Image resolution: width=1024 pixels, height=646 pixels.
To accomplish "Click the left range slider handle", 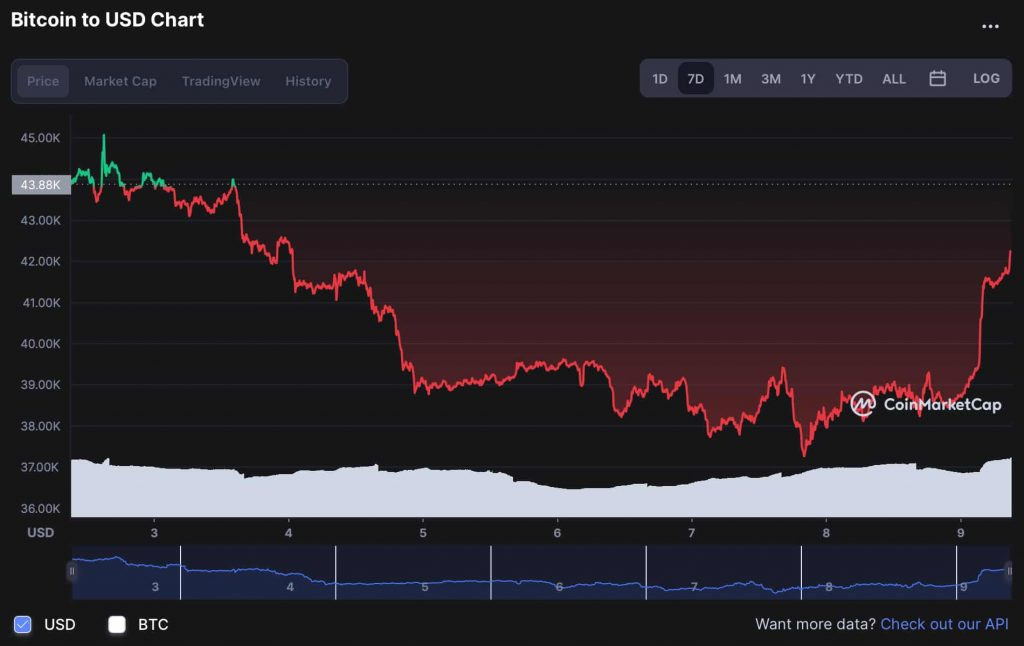I will [72, 572].
